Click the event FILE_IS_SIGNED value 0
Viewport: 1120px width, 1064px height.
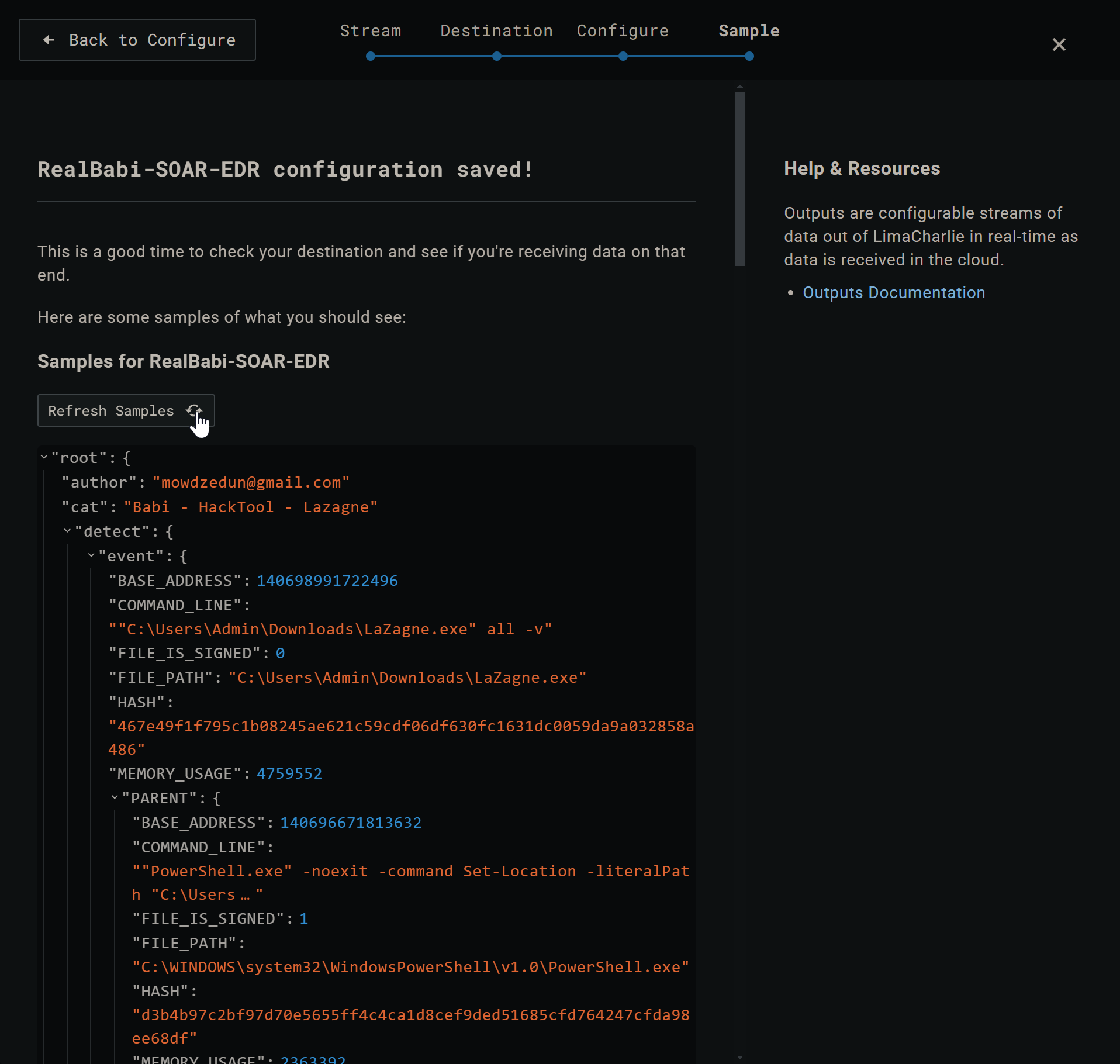pyautogui.click(x=280, y=653)
